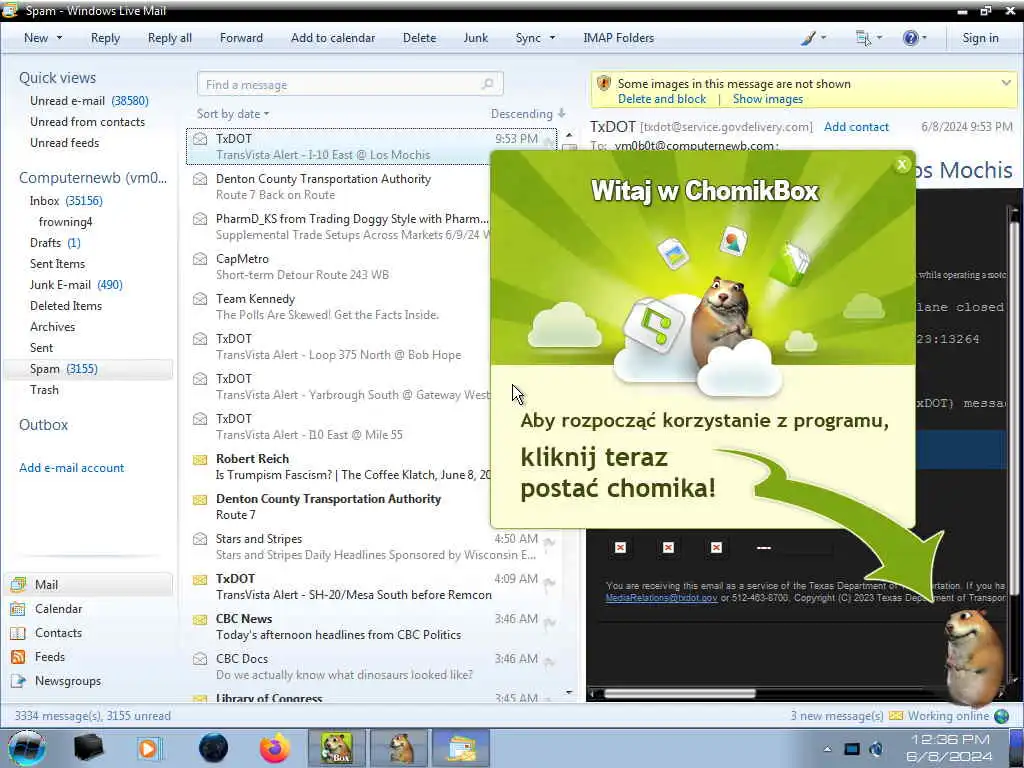Viewport: 1024px width, 768px height.
Task: Click the Working online globe icon in status bar
Action: click(1001, 716)
